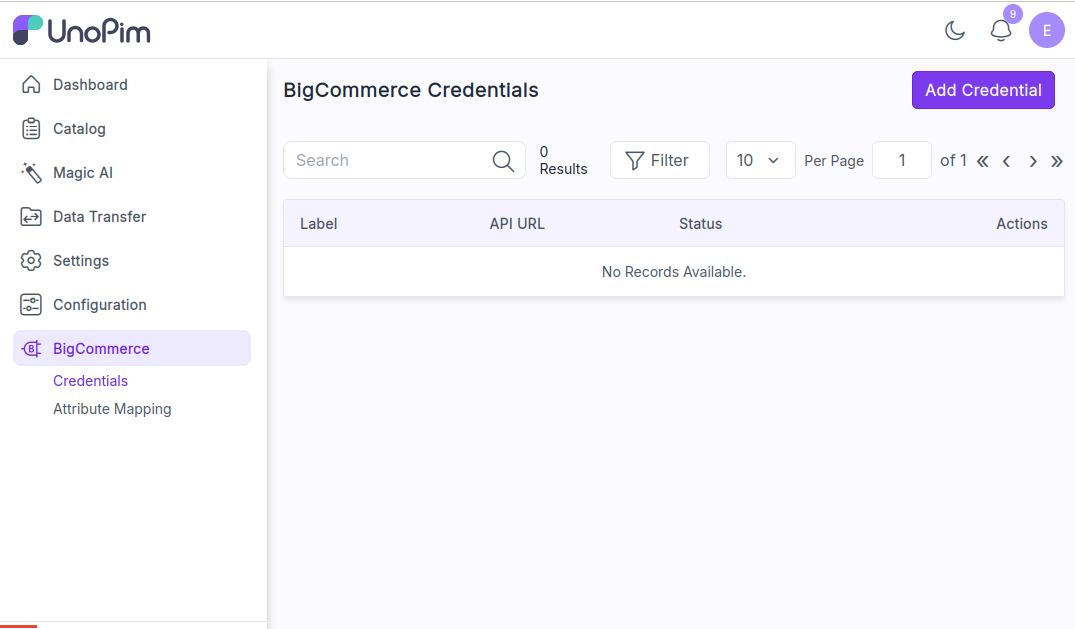Click the notification badge showing 9
The width and height of the screenshot is (1075, 629).
[1013, 14]
